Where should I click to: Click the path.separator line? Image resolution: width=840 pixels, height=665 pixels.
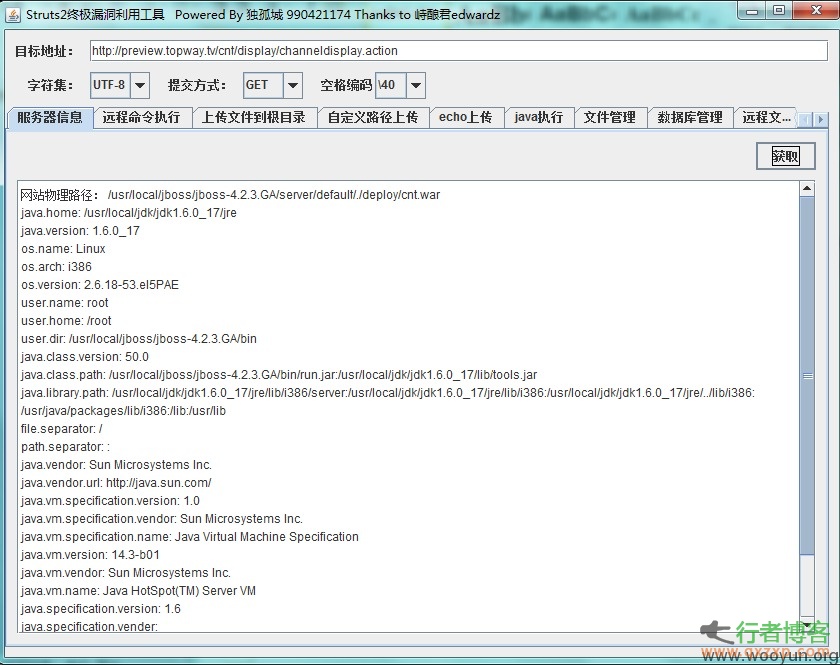[65, 447]
